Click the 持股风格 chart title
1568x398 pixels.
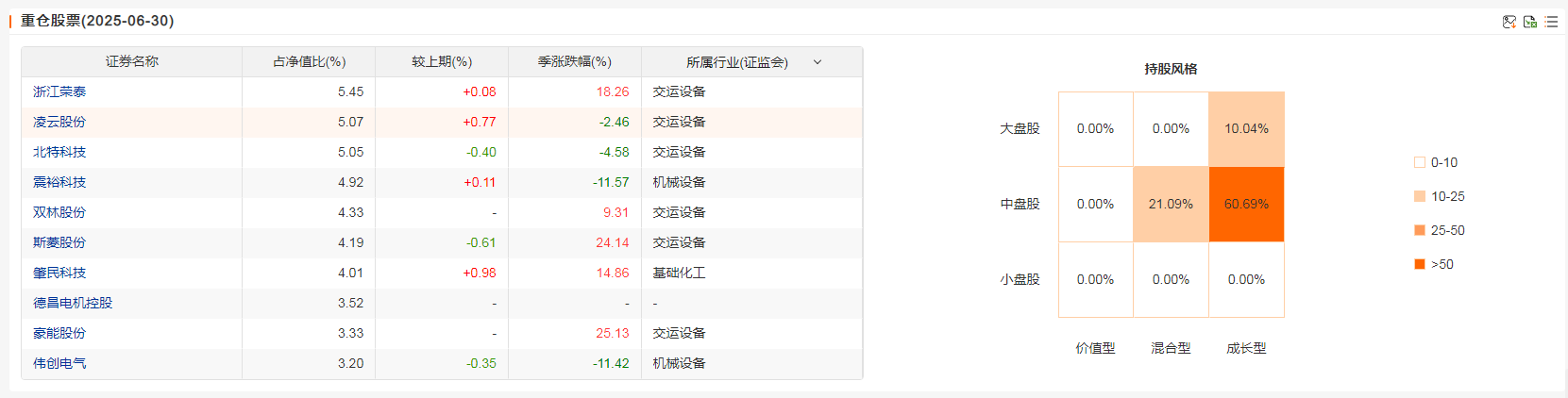[x=1172, y=69]
